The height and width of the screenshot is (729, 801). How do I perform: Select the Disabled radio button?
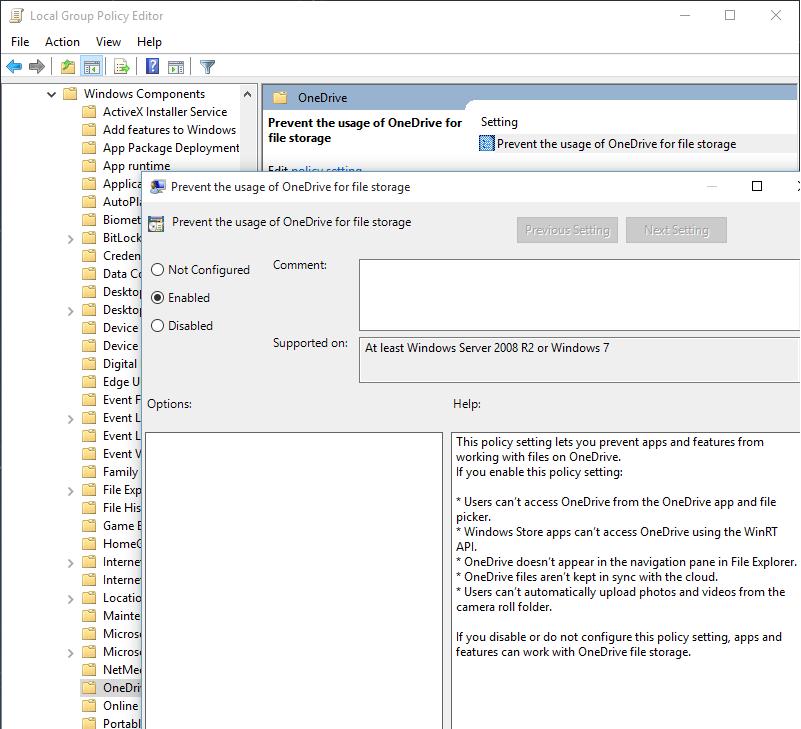(x=157, y=325)
